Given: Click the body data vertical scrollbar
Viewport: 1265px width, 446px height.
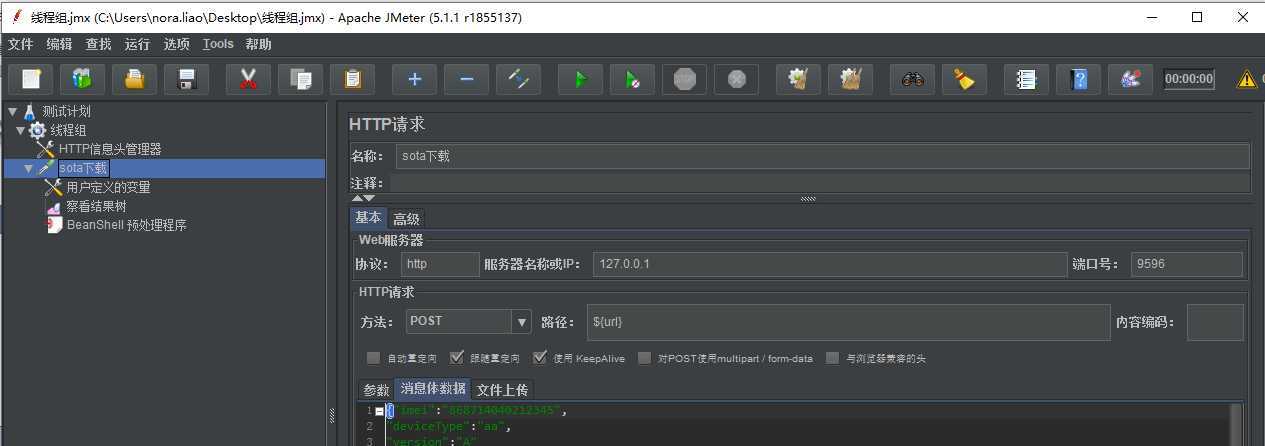Looking at the screenshot, I should (x=1237, y=424).
